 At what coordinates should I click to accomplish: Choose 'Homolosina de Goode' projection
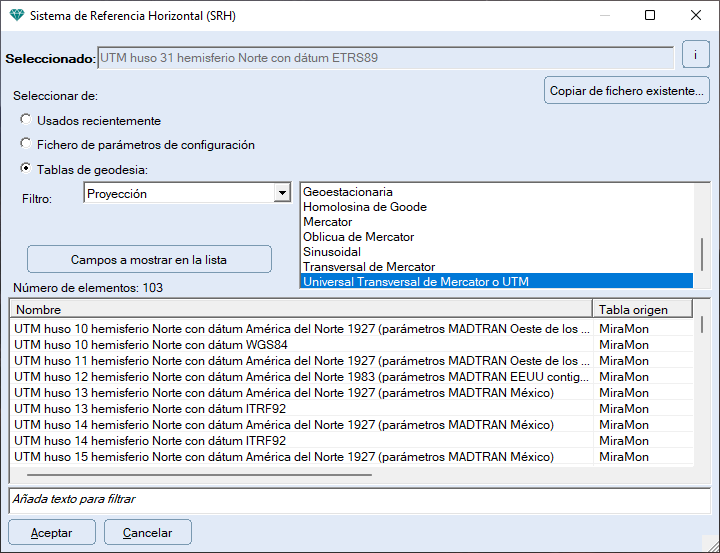click(364, 207)
